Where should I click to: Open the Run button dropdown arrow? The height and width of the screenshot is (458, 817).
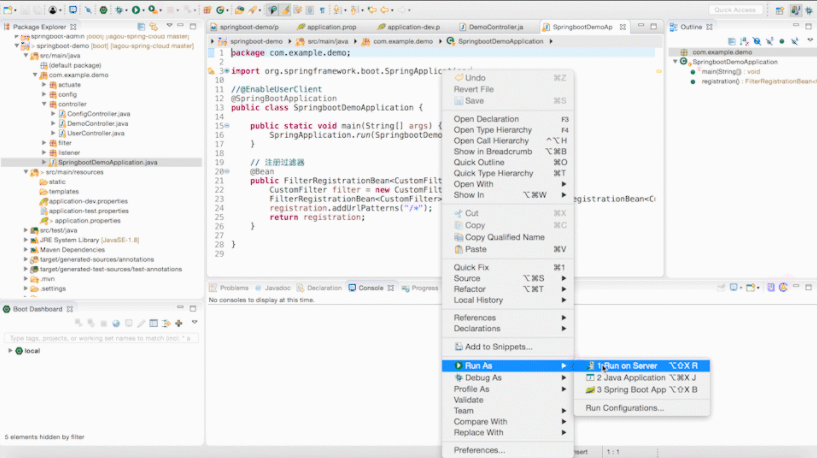[x=144, y=10]
